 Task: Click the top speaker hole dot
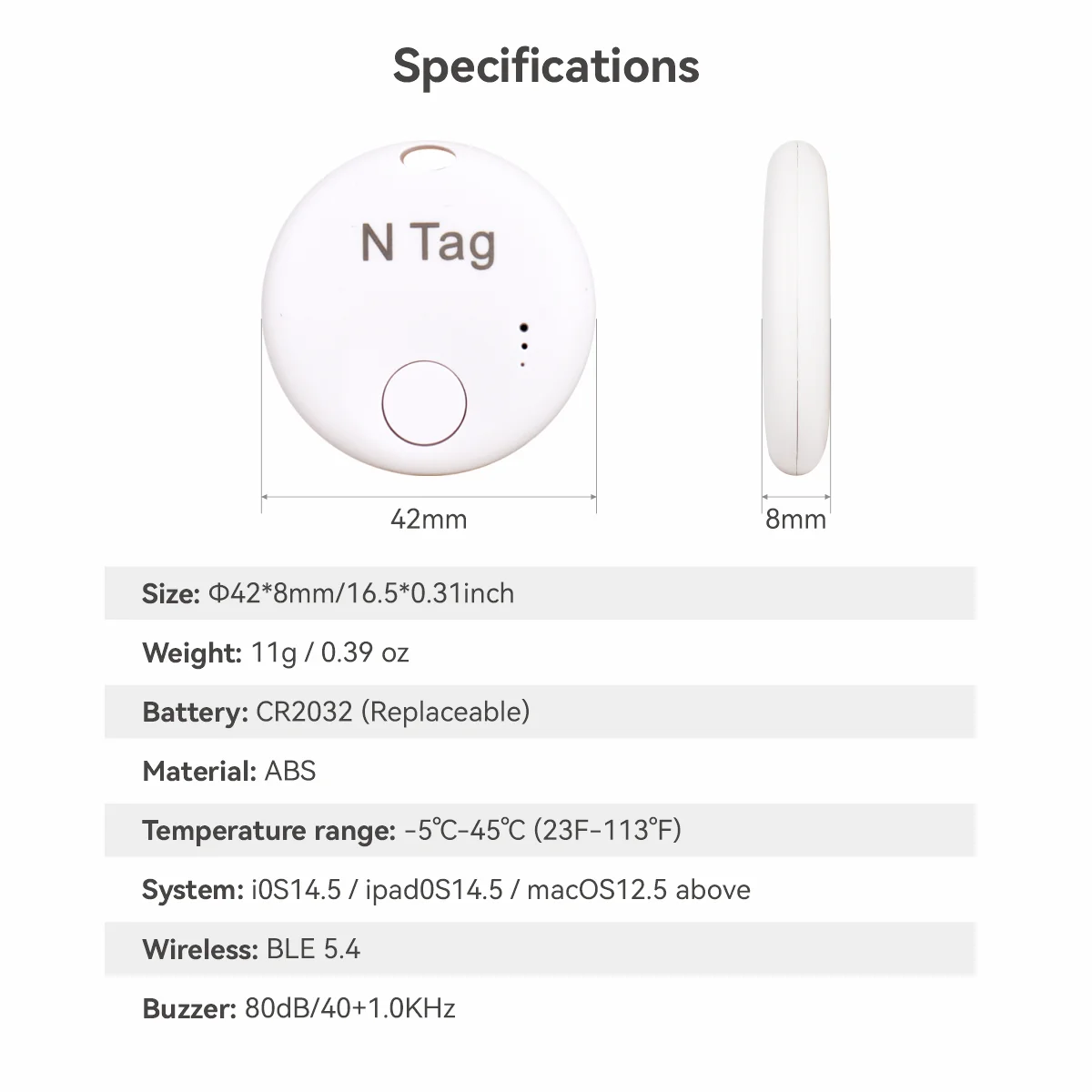click(523, 327)
